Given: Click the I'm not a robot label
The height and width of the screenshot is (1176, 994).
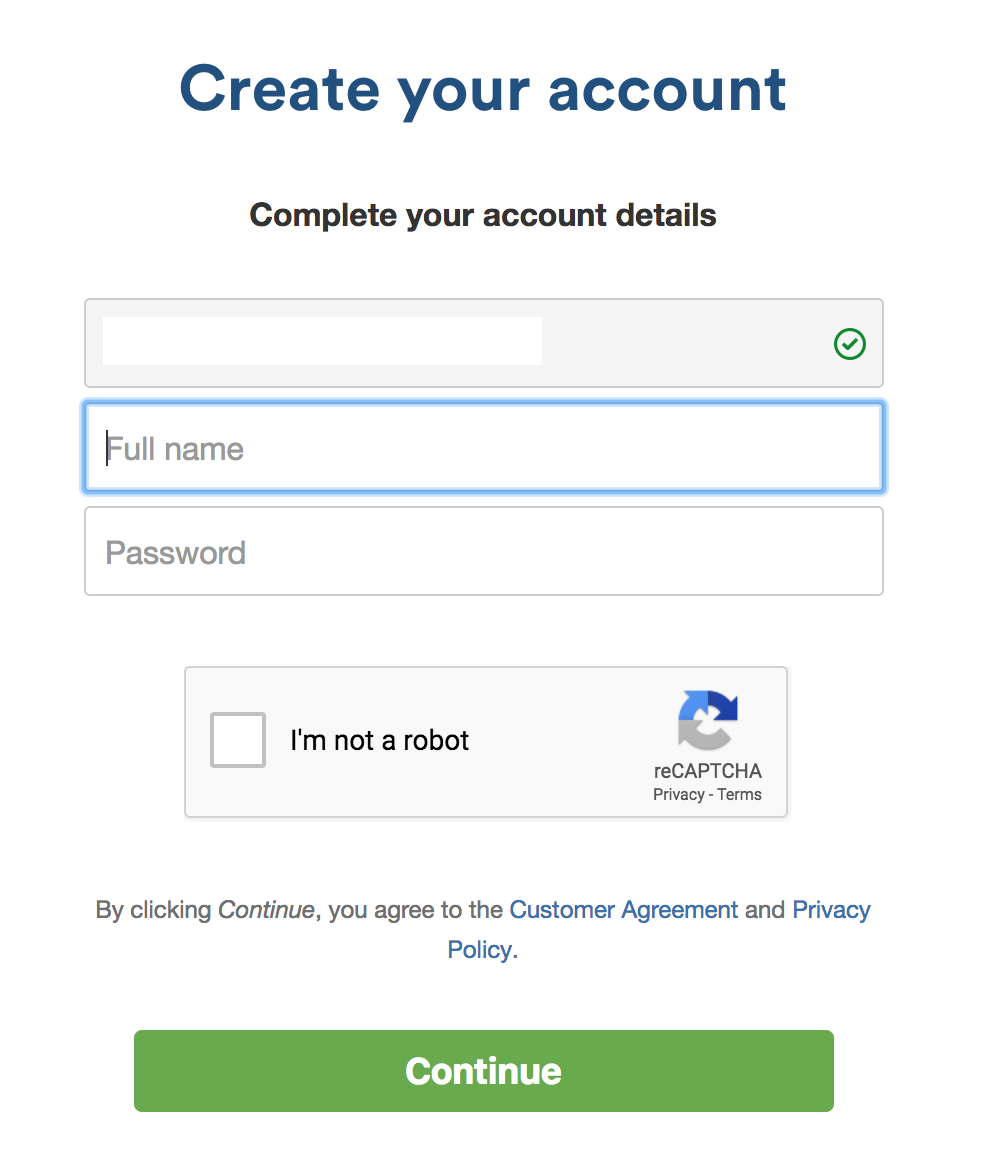Looking at the screenshot, I should (x=380, y=740).
